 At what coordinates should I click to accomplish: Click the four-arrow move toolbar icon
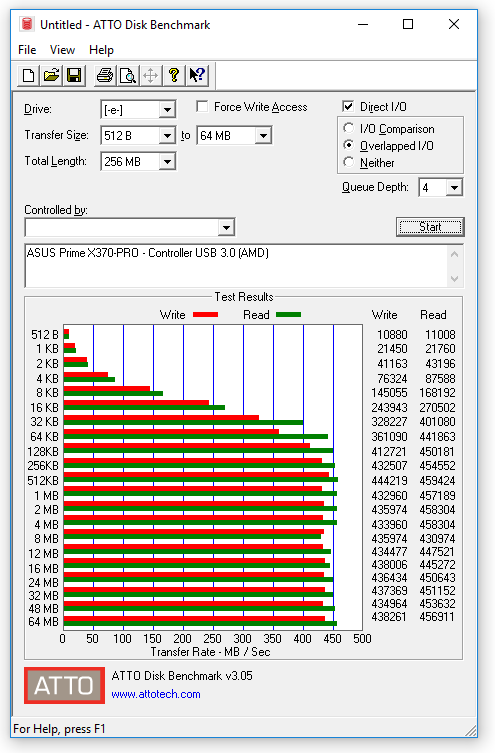click(x=151, y=75)
